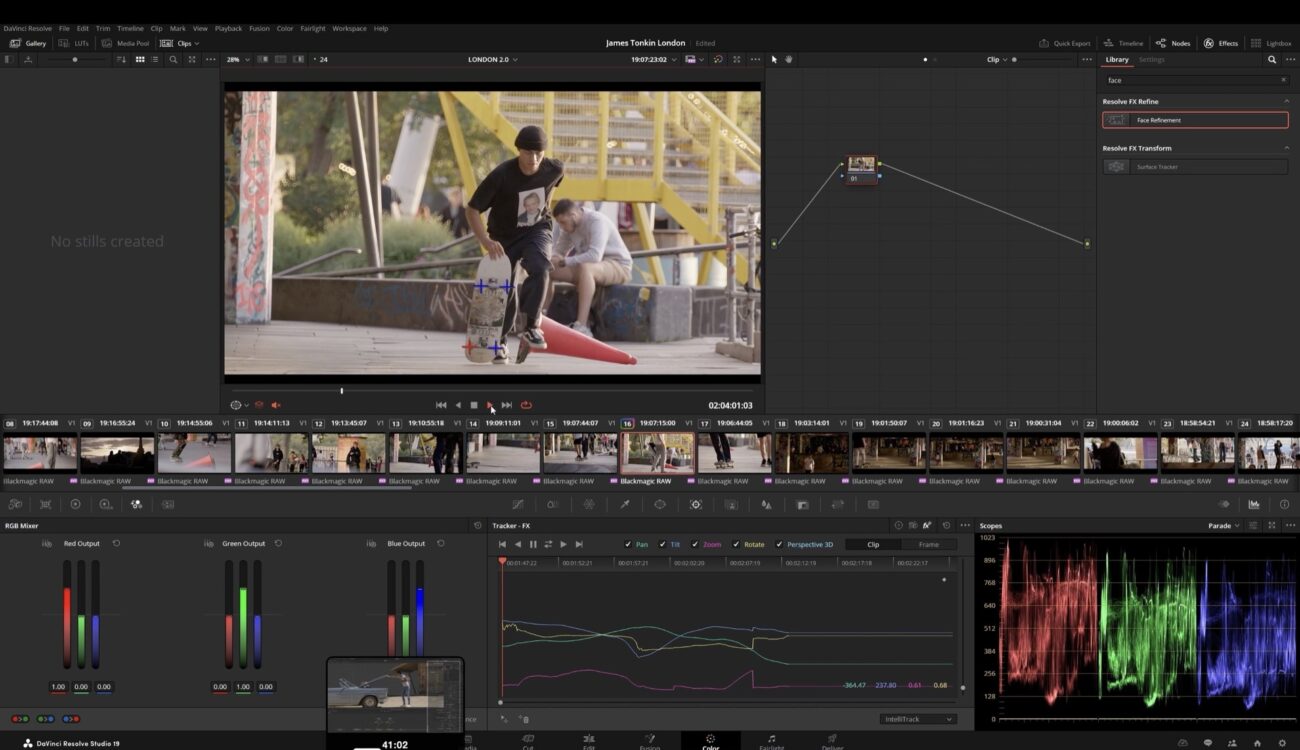
Task: Open the Lightbox view
Action: tap(1271, 43)
